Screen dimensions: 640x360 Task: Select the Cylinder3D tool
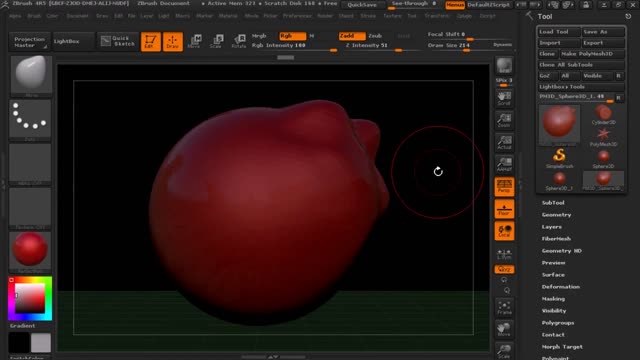(x=603, y=115)
